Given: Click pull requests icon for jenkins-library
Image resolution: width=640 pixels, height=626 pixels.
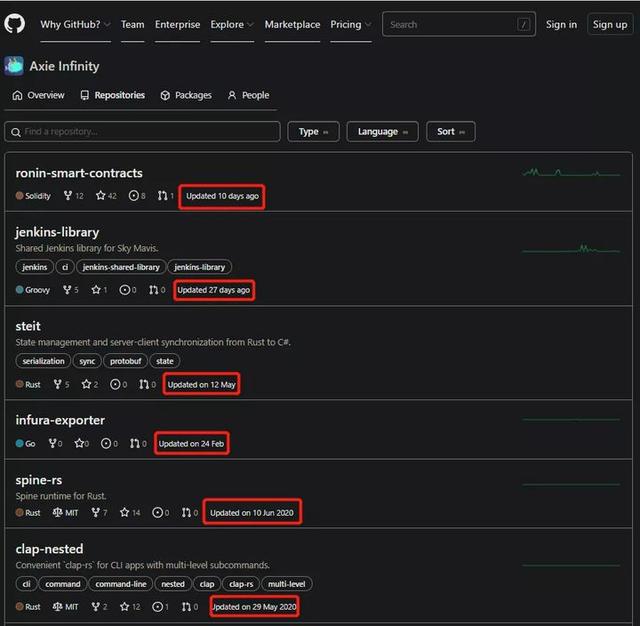Looking at the screenshot, I should click(153, 290).
